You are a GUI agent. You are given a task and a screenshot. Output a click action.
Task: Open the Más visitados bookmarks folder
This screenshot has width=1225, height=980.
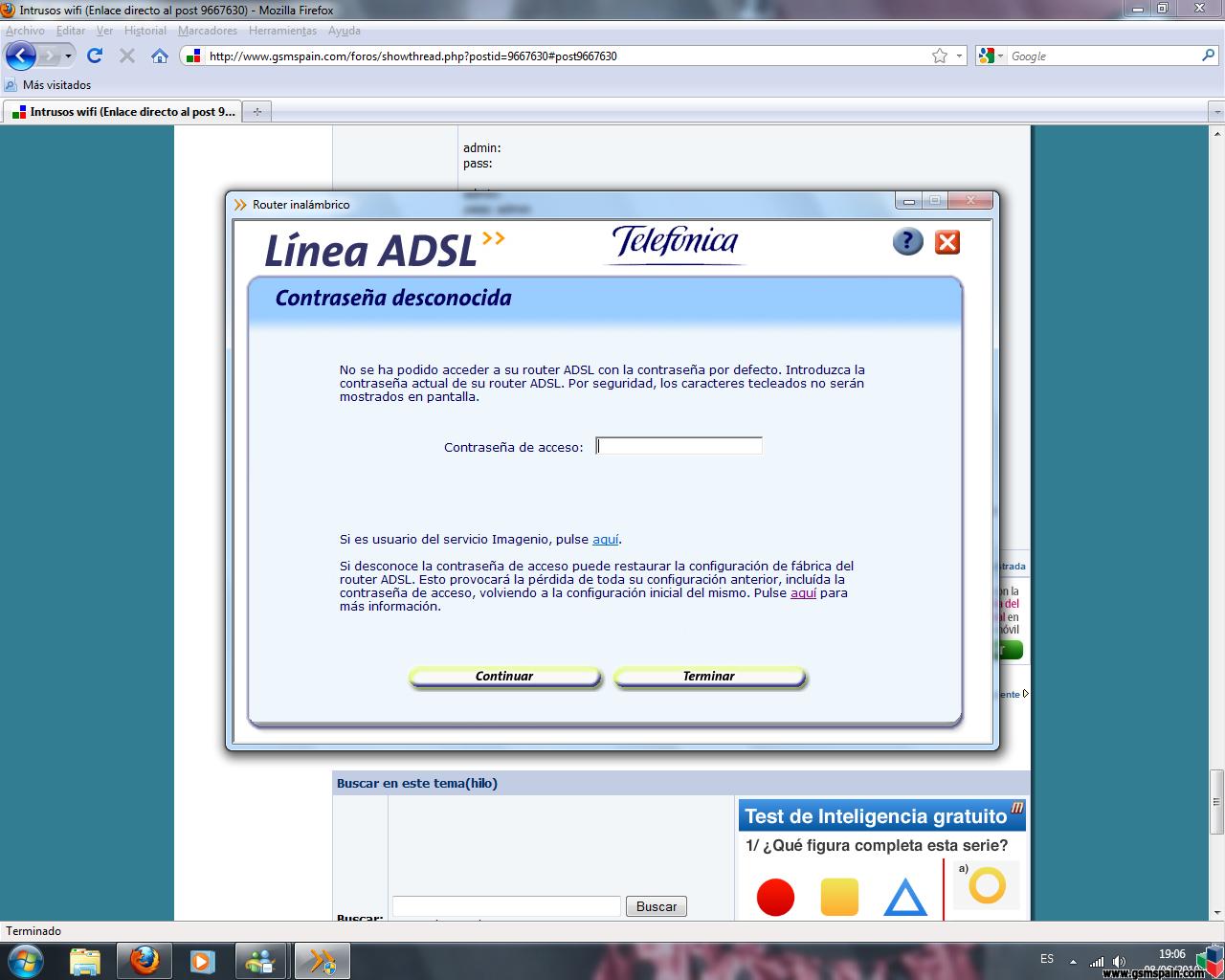[48, 85]
